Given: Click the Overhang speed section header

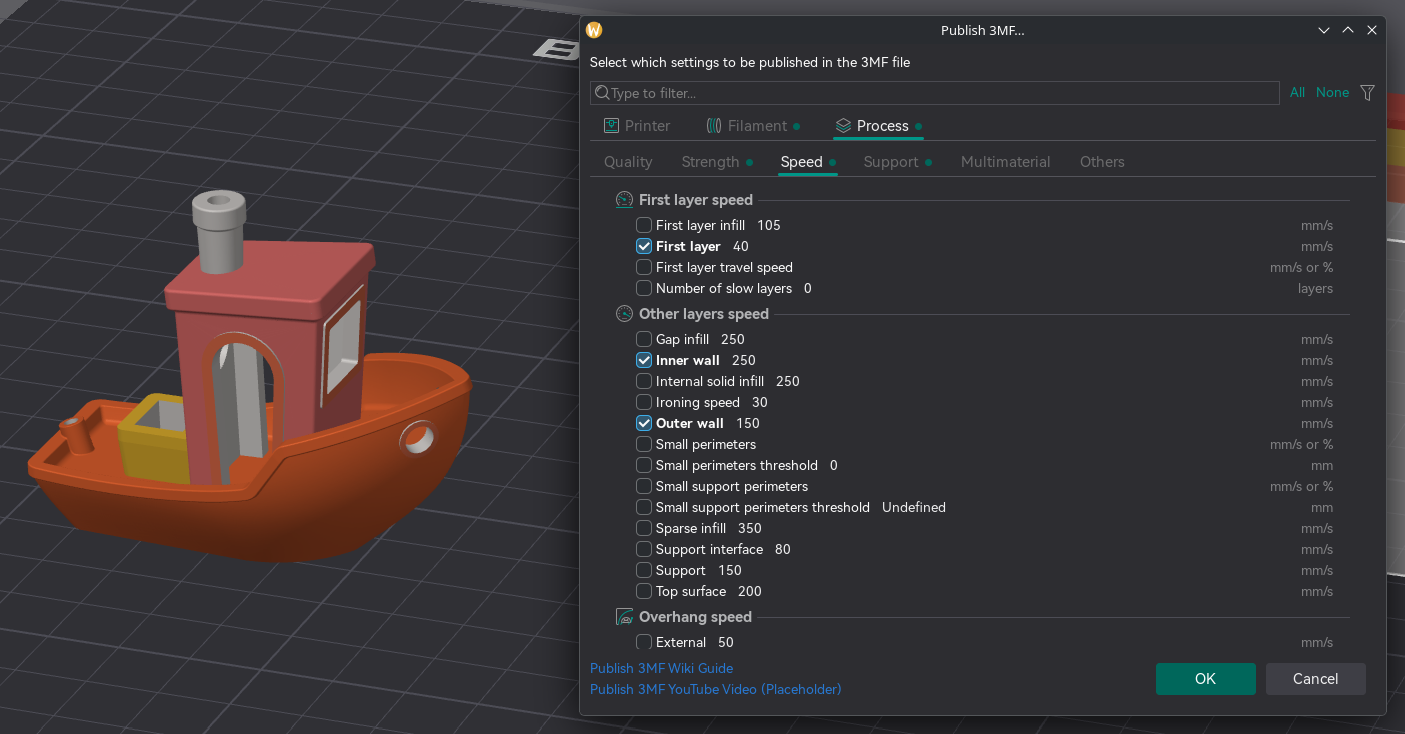Looking at the screenshot, I should 695,617.
